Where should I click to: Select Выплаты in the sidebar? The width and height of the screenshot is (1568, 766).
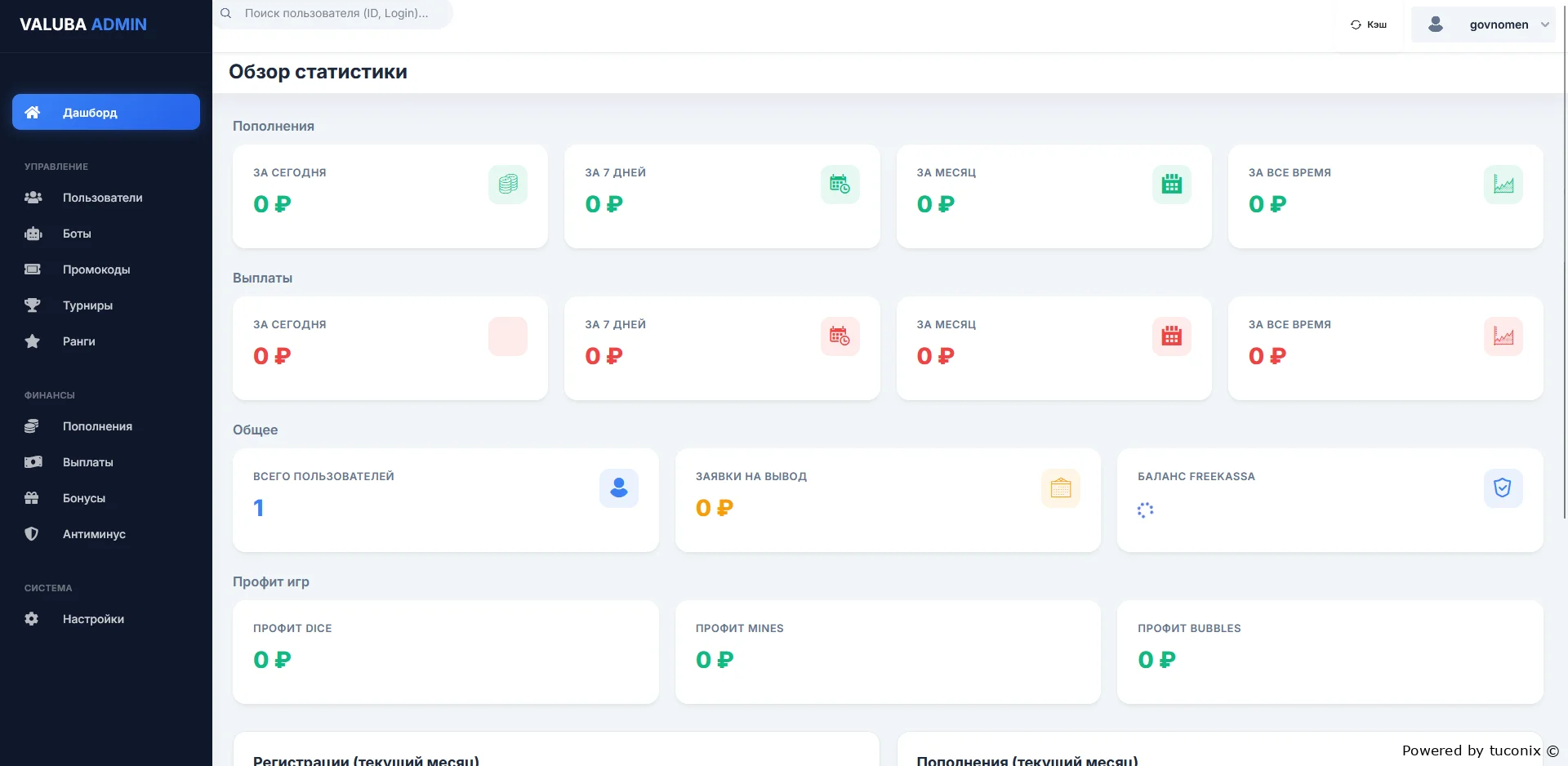pyautogui.click(x=88, y=462)
